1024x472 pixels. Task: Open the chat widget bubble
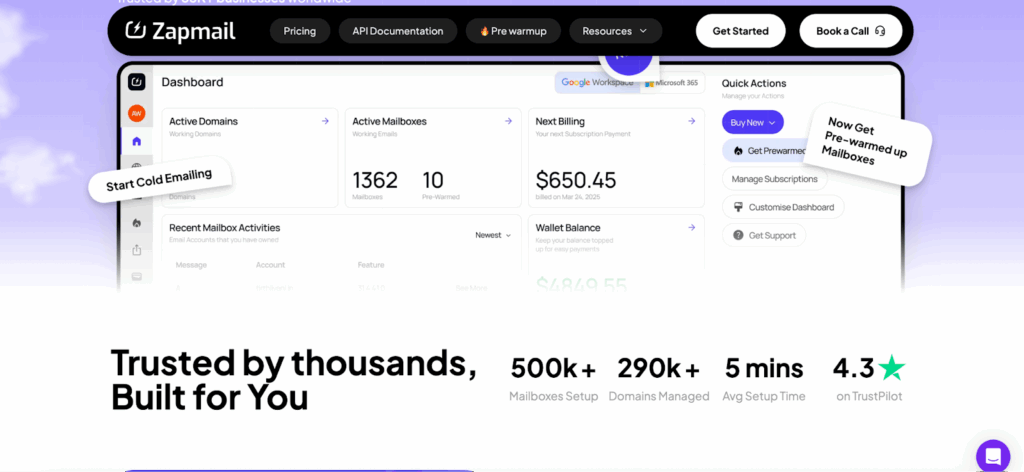coord(993,456)
